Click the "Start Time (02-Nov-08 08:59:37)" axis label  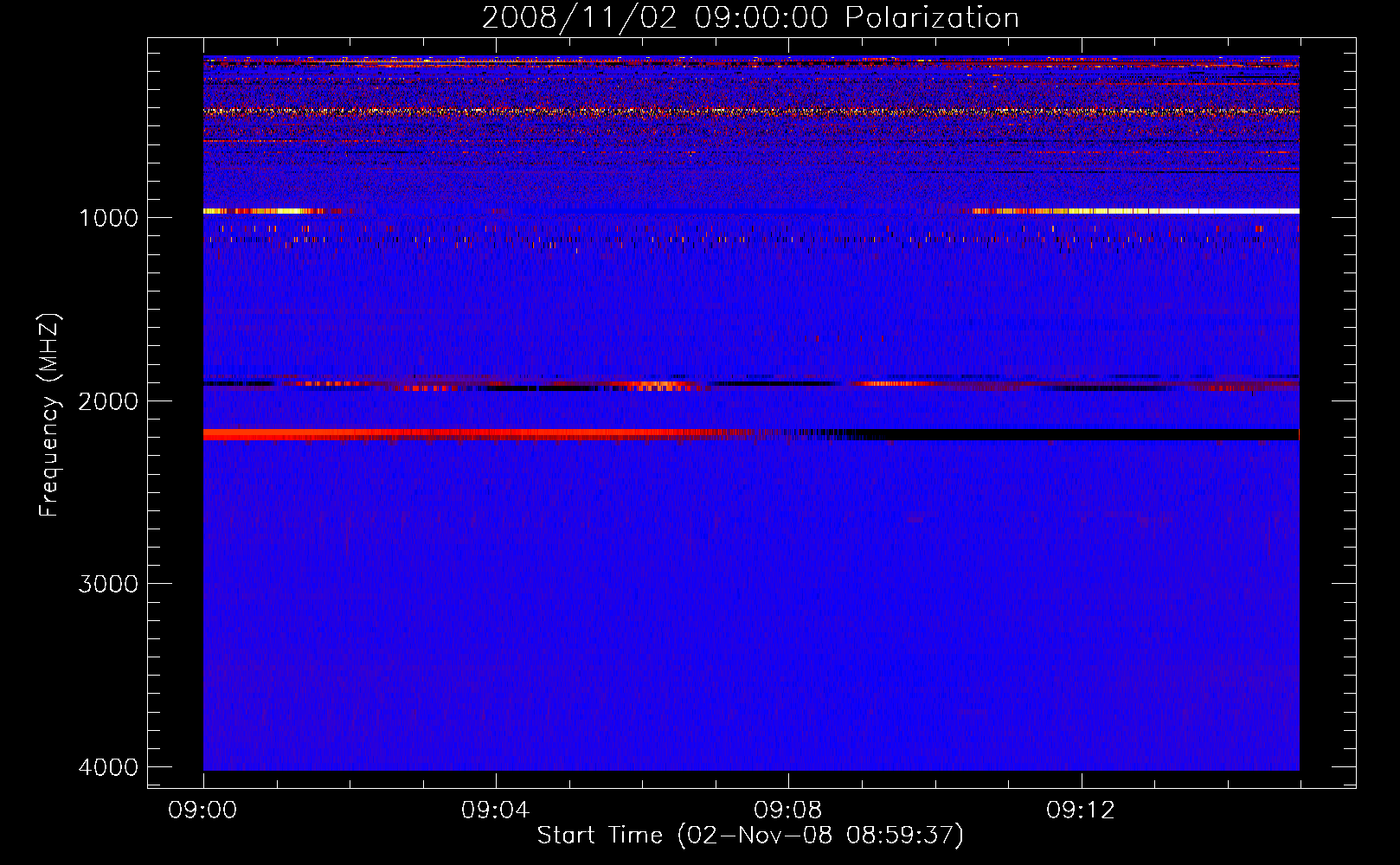tap(750, 836)
